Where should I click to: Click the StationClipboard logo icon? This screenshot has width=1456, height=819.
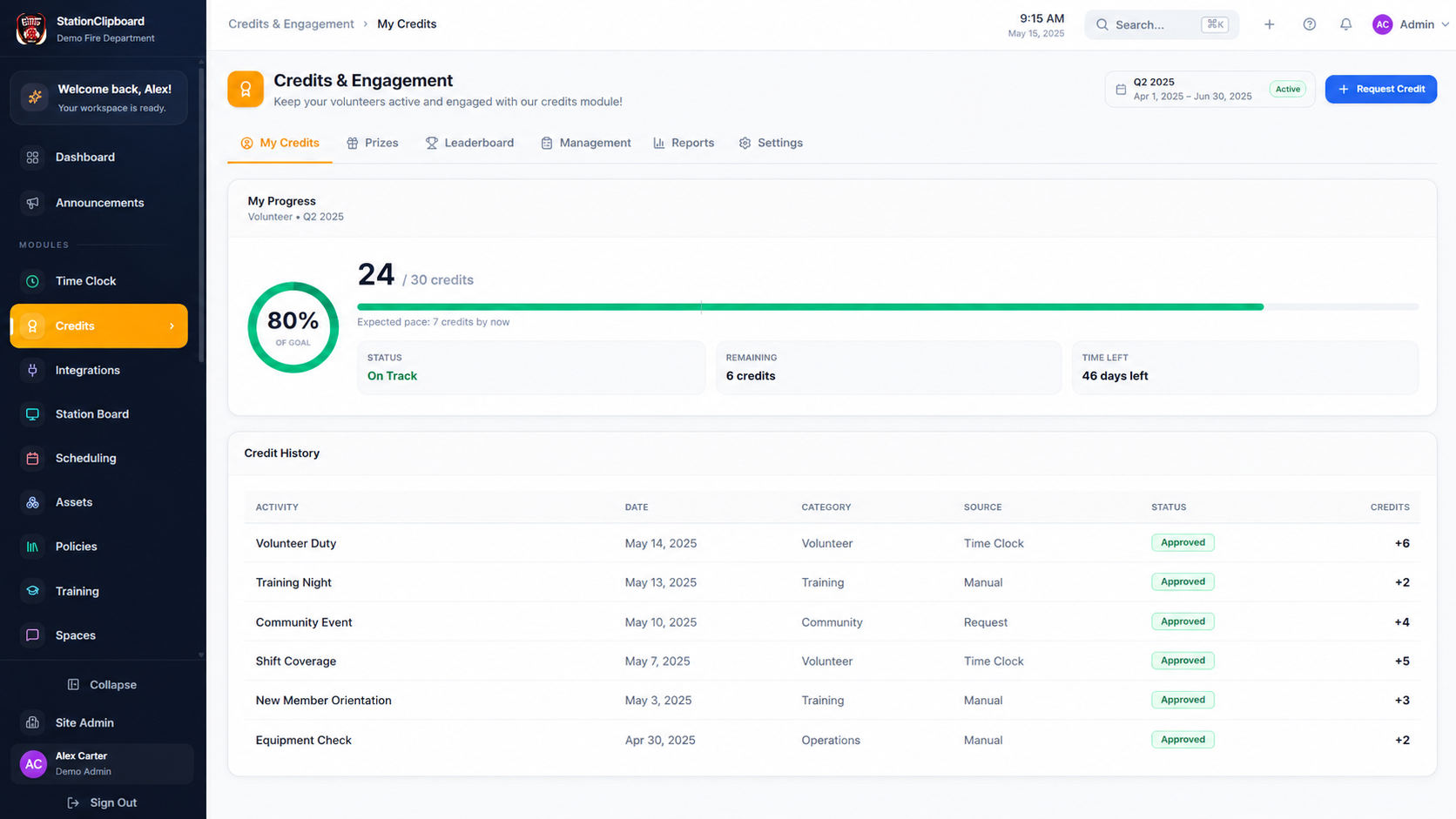point(31,29)
